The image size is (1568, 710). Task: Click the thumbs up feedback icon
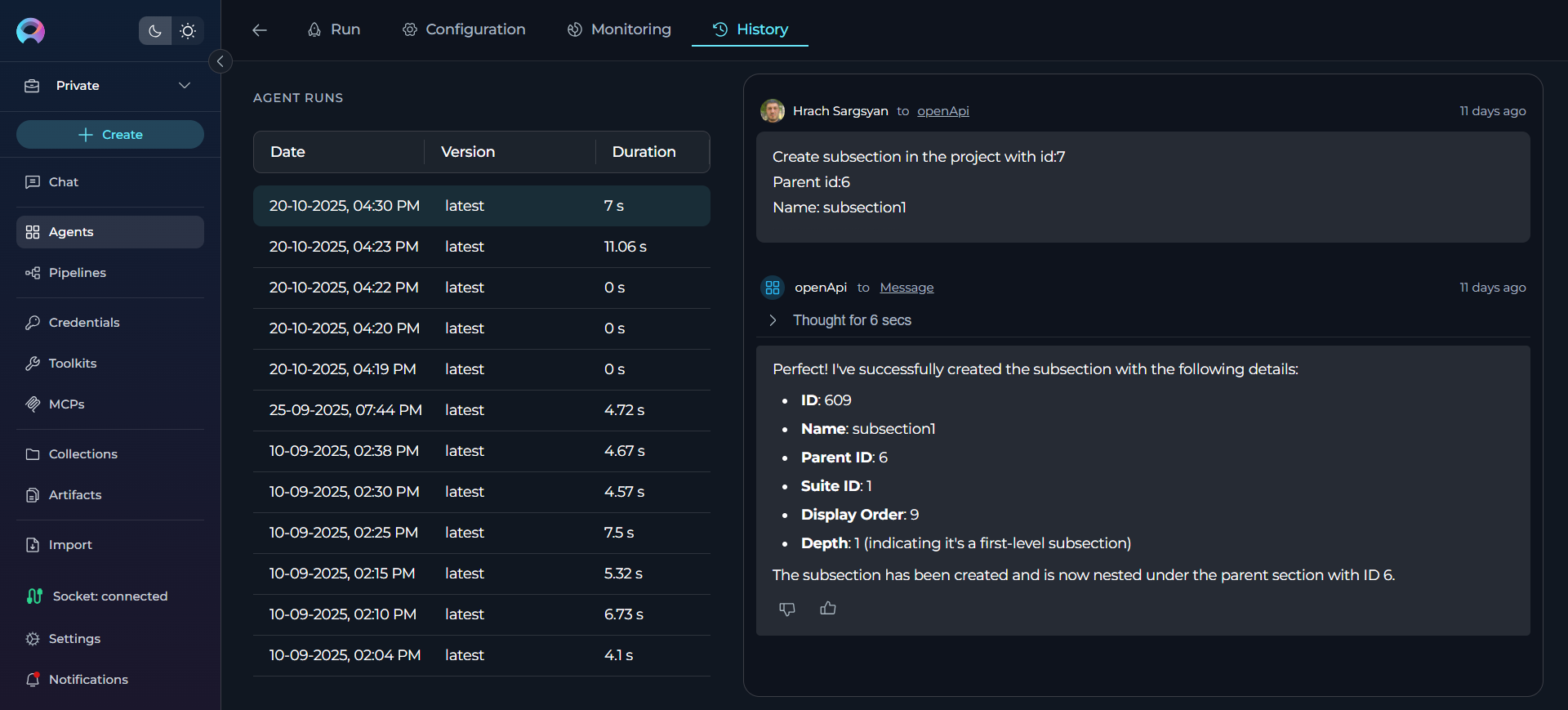coord(827,609)
